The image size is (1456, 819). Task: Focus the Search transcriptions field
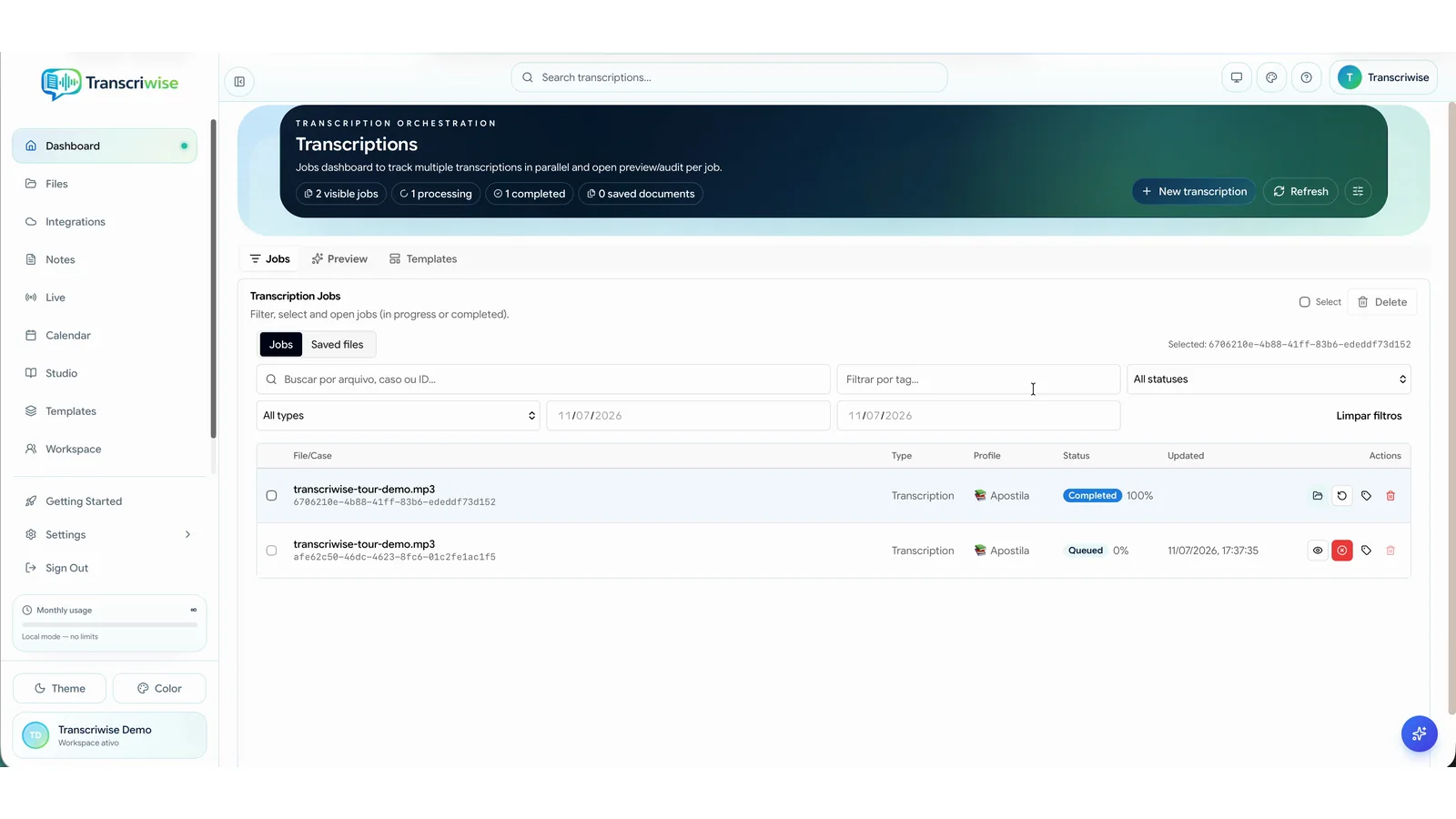point(729,77)
